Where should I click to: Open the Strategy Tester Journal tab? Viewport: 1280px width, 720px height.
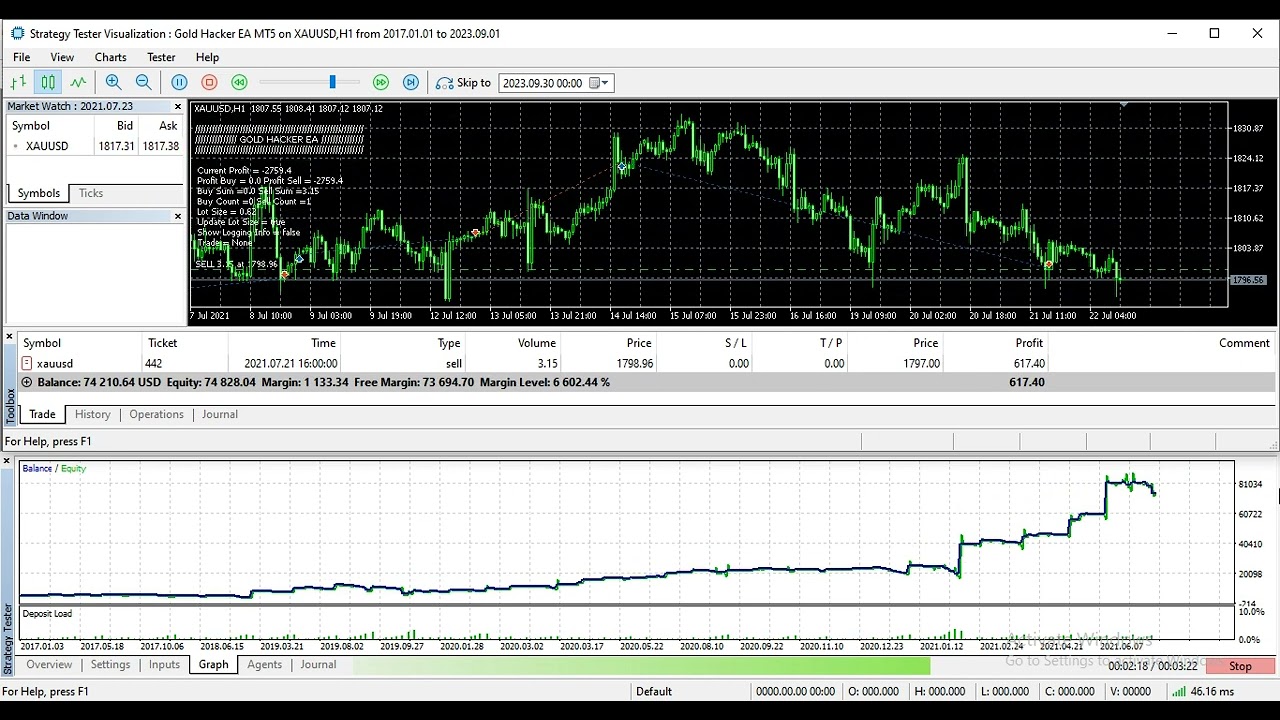[318, 665]
